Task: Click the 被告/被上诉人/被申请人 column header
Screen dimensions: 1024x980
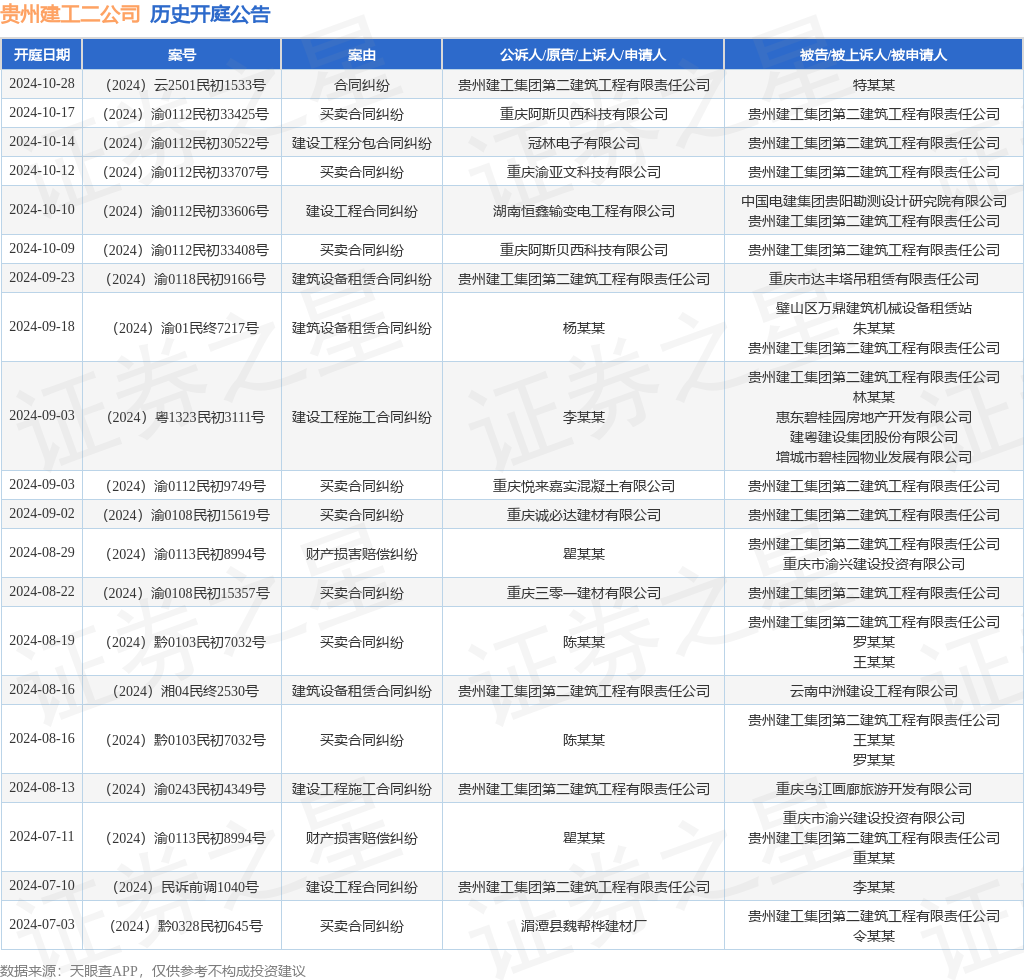Action: (x=873, y=55)
